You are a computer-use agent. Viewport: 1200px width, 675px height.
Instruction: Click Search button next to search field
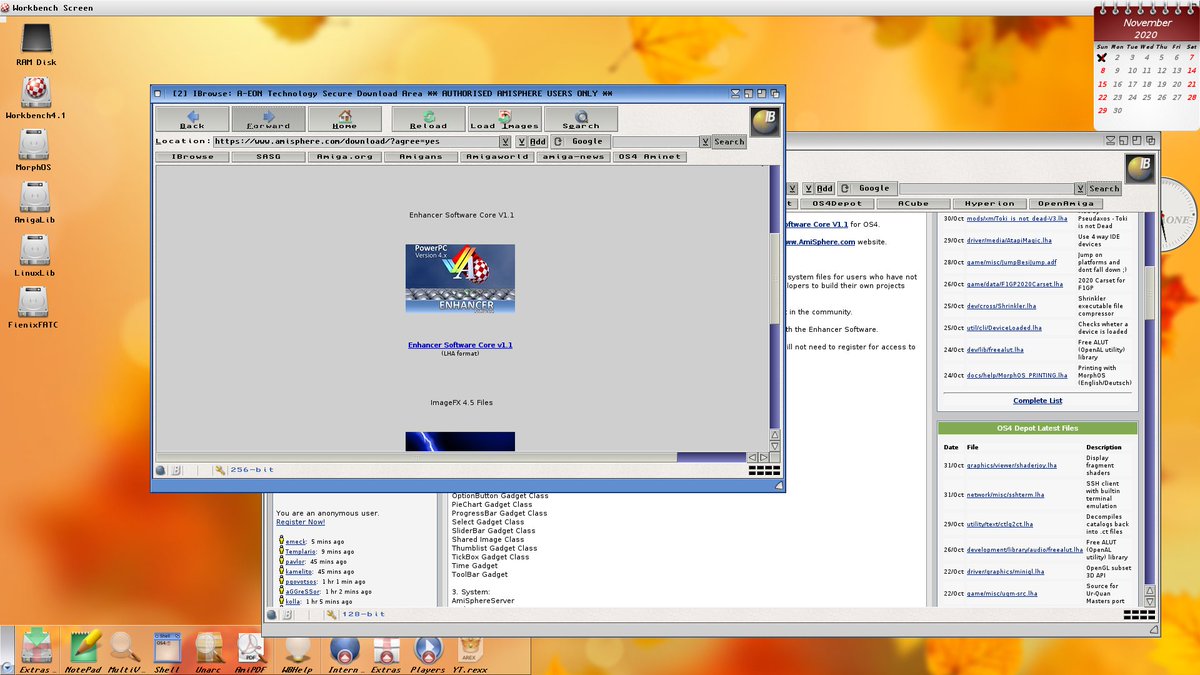(x=729, y=142)
